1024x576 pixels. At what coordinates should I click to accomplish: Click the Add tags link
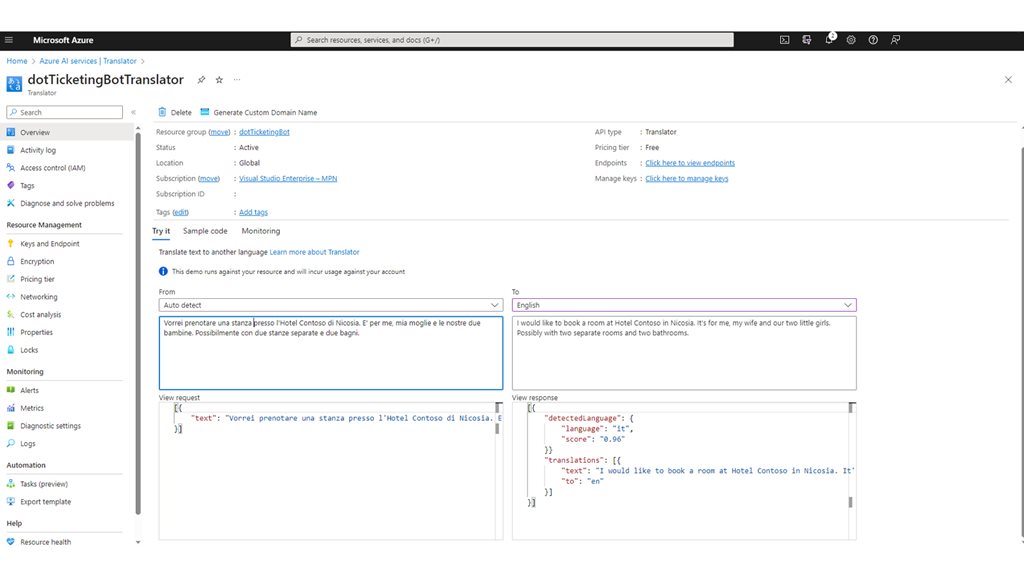[253, 212]
